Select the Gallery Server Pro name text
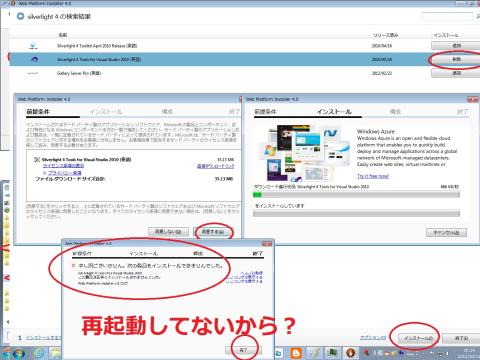 79,73
